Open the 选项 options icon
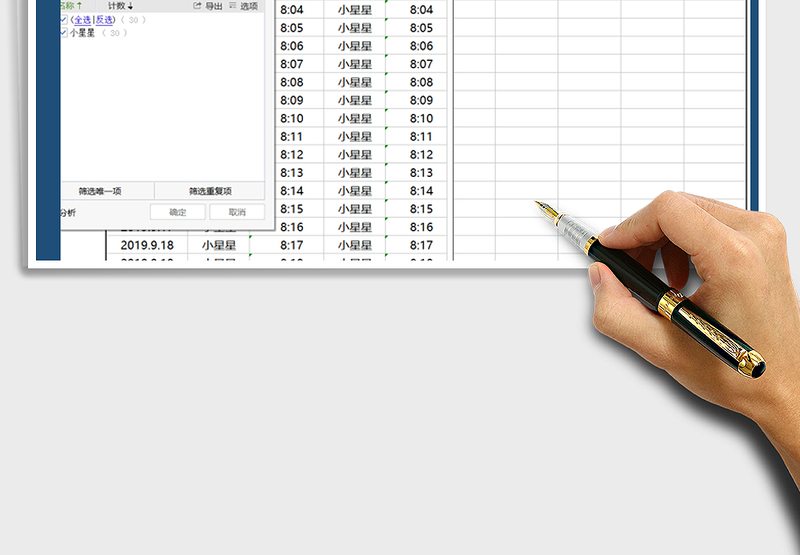 point(233,6)
